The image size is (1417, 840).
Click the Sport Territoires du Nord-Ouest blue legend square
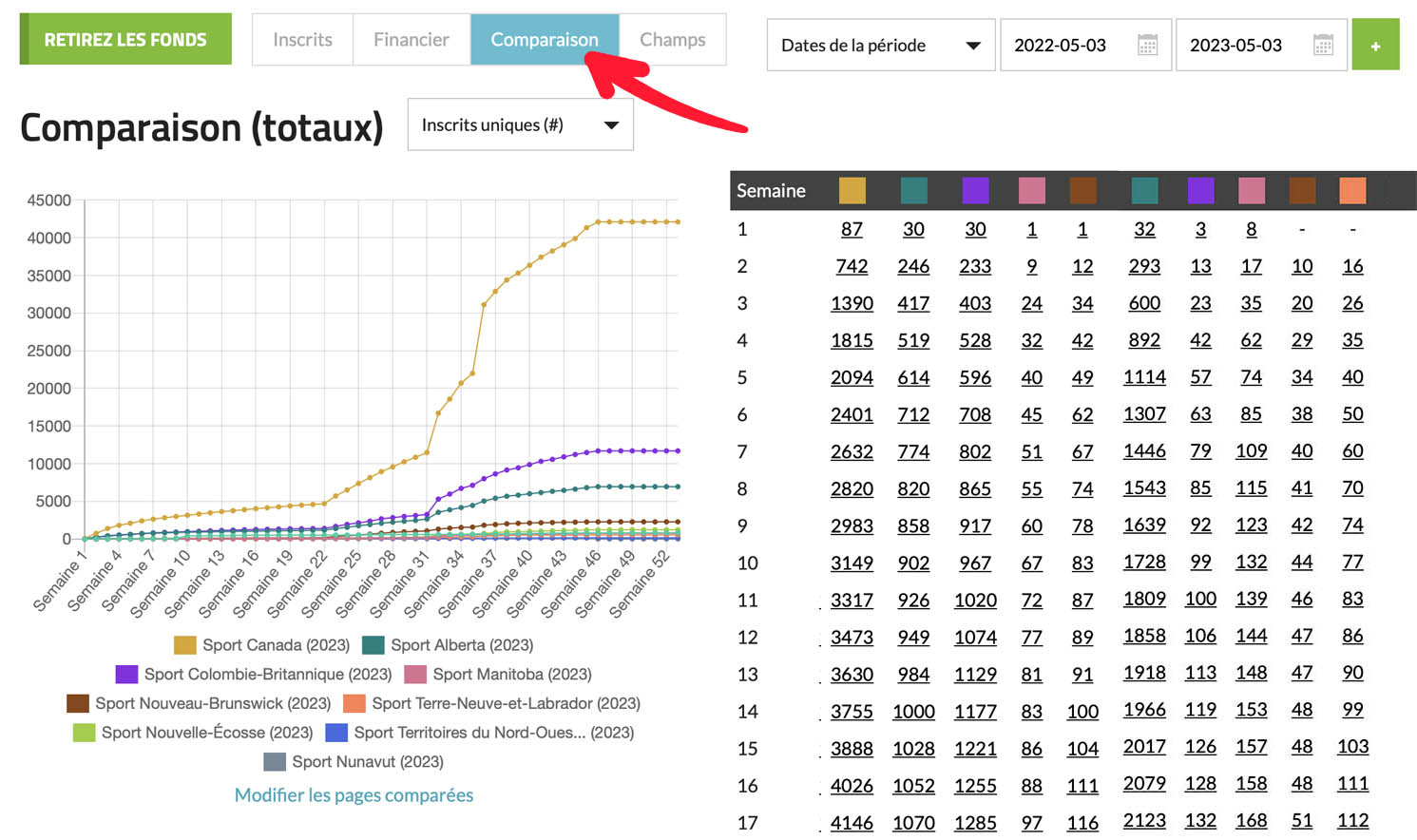[x=336, y=733]
